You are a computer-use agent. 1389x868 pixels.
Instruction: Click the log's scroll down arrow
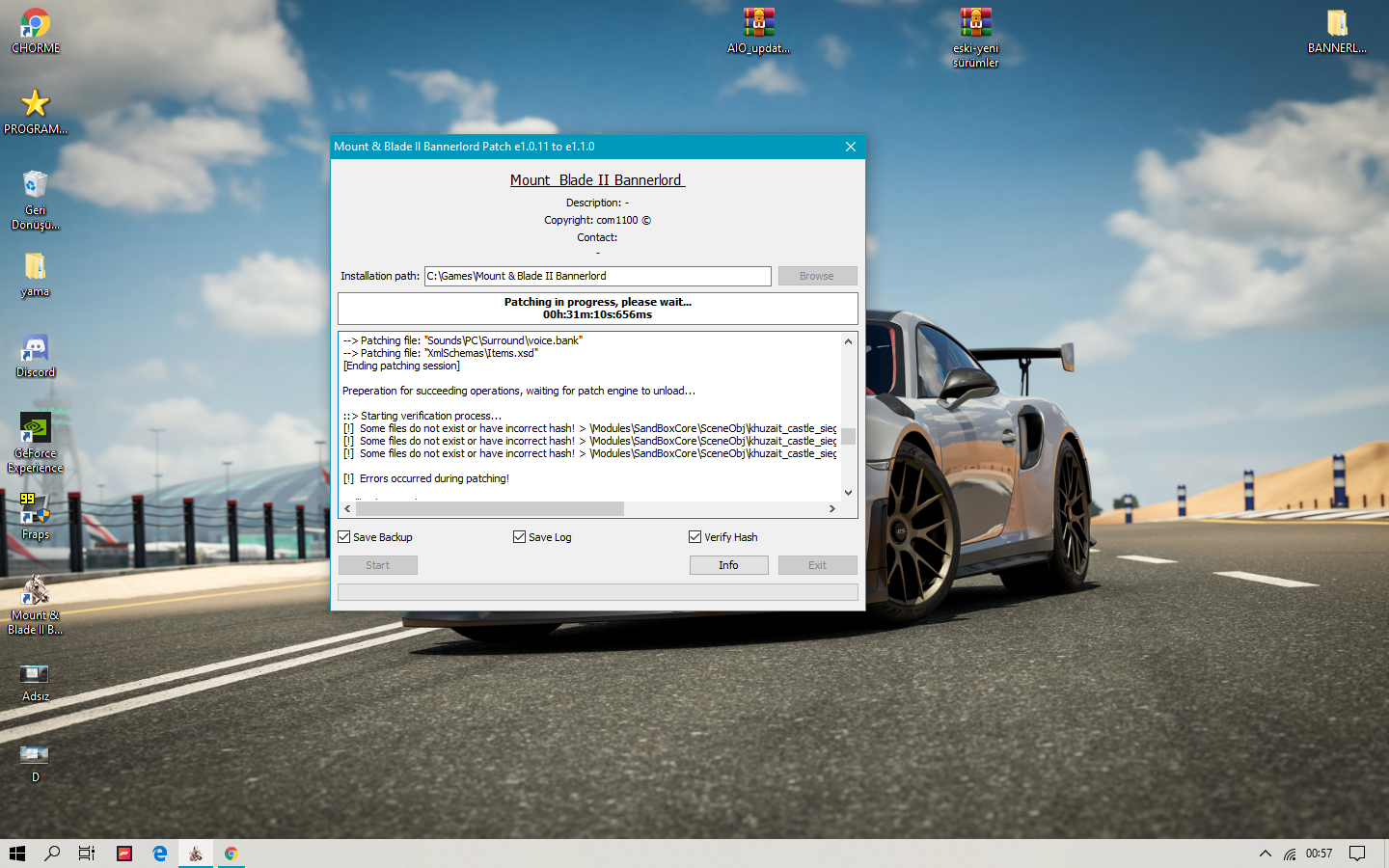point(849,493)
